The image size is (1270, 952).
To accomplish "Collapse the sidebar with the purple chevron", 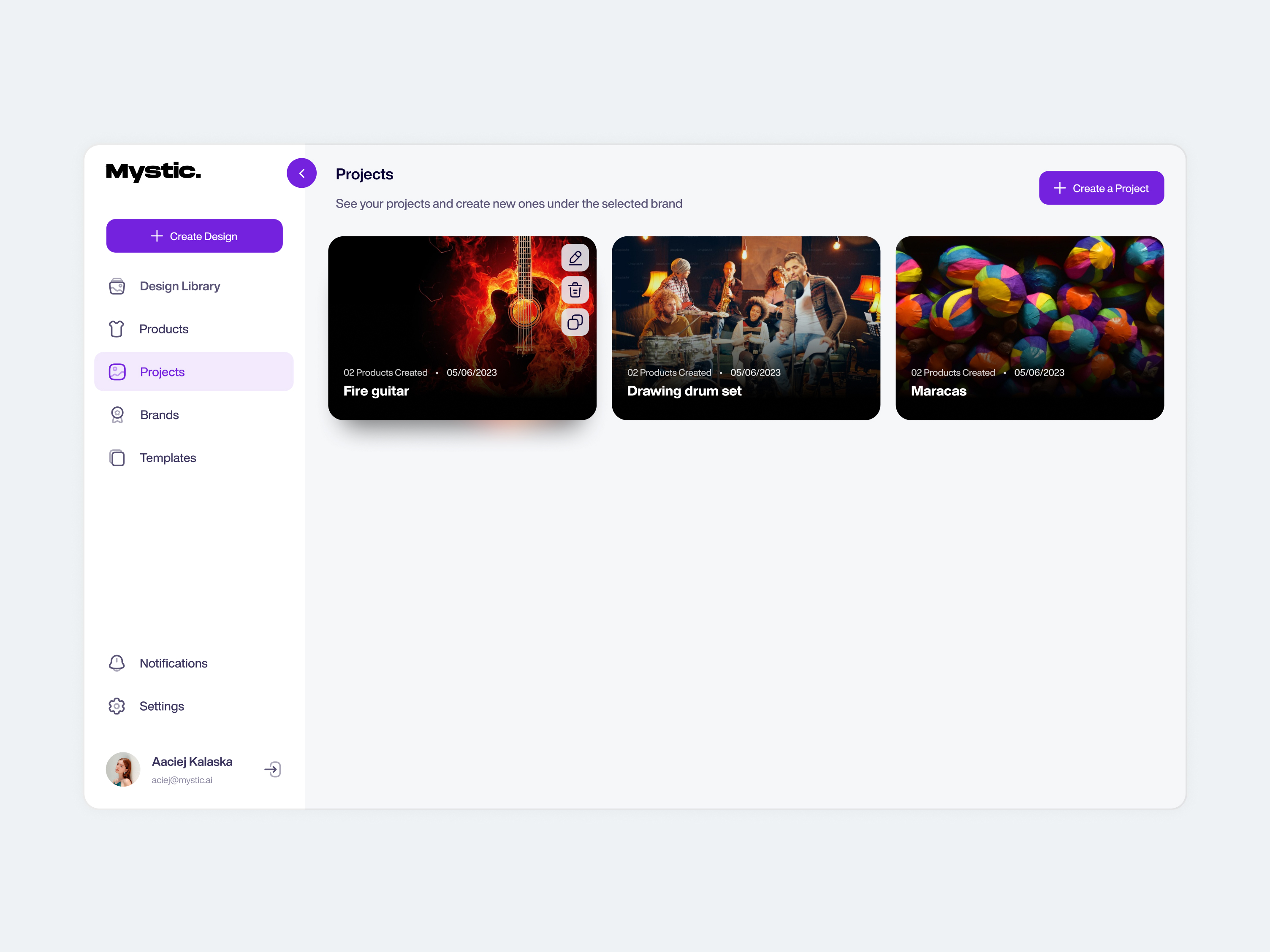I will (x=301, y=173).
